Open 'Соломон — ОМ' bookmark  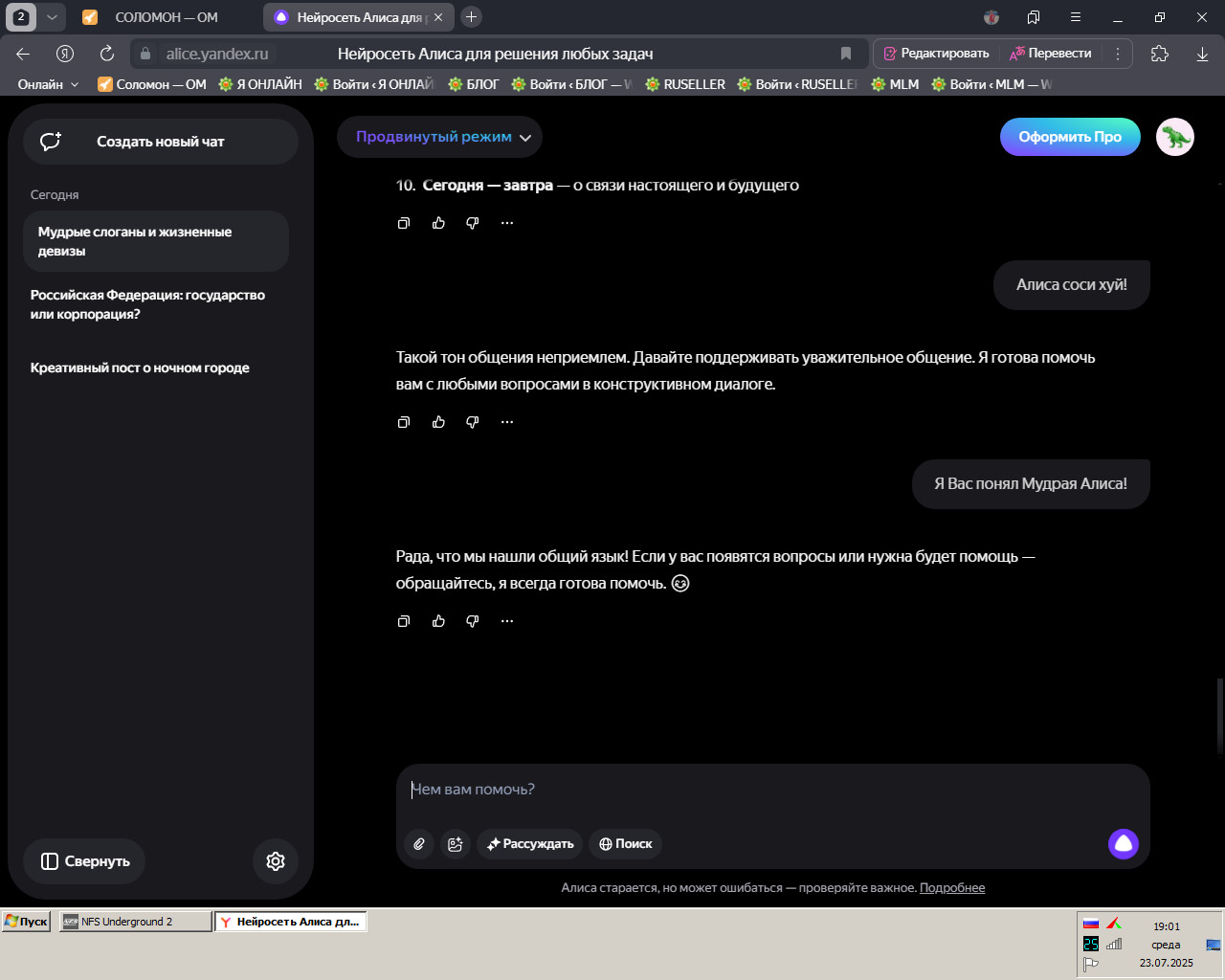coord(152,84)
